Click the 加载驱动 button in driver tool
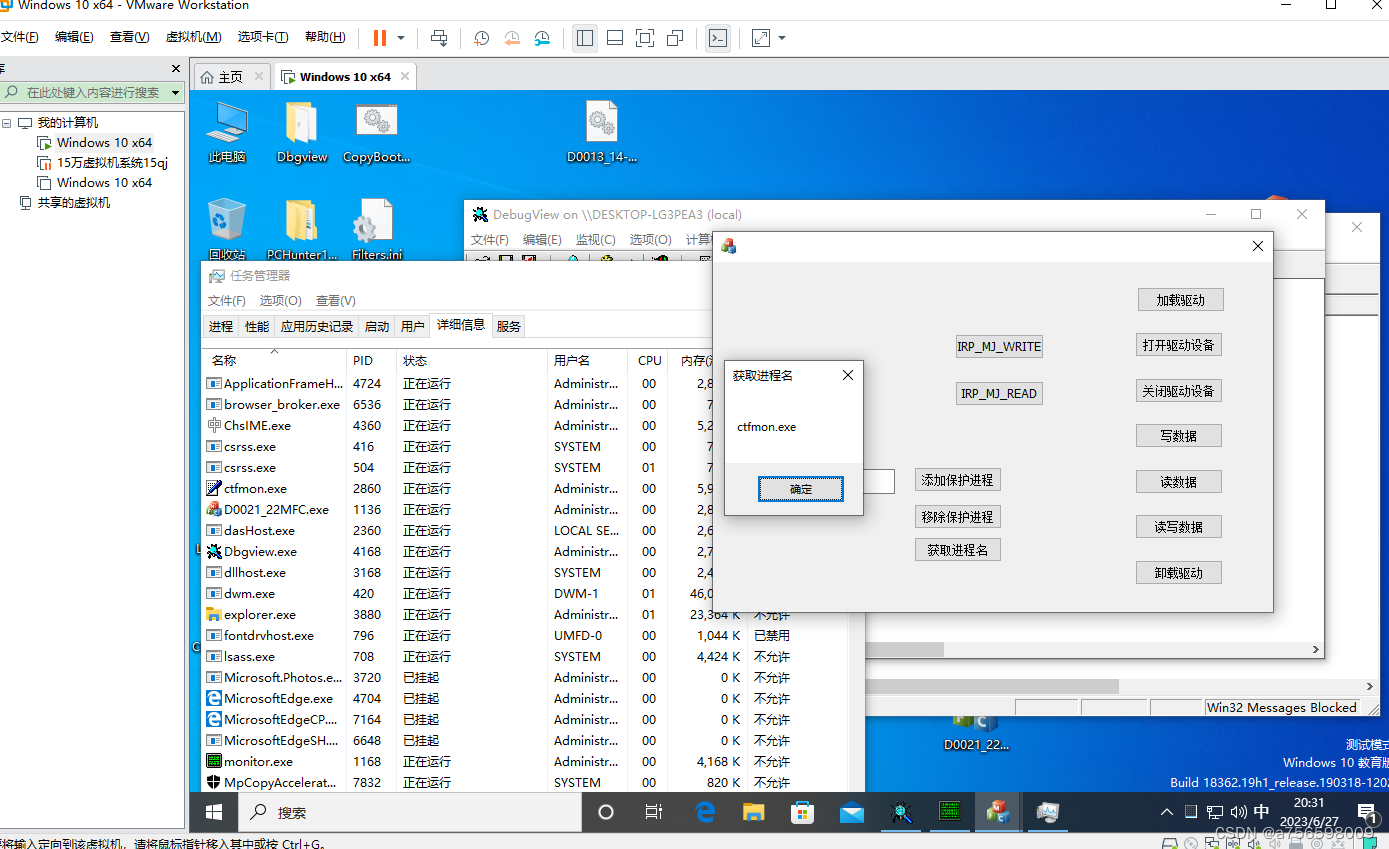 click(1180, 299)
